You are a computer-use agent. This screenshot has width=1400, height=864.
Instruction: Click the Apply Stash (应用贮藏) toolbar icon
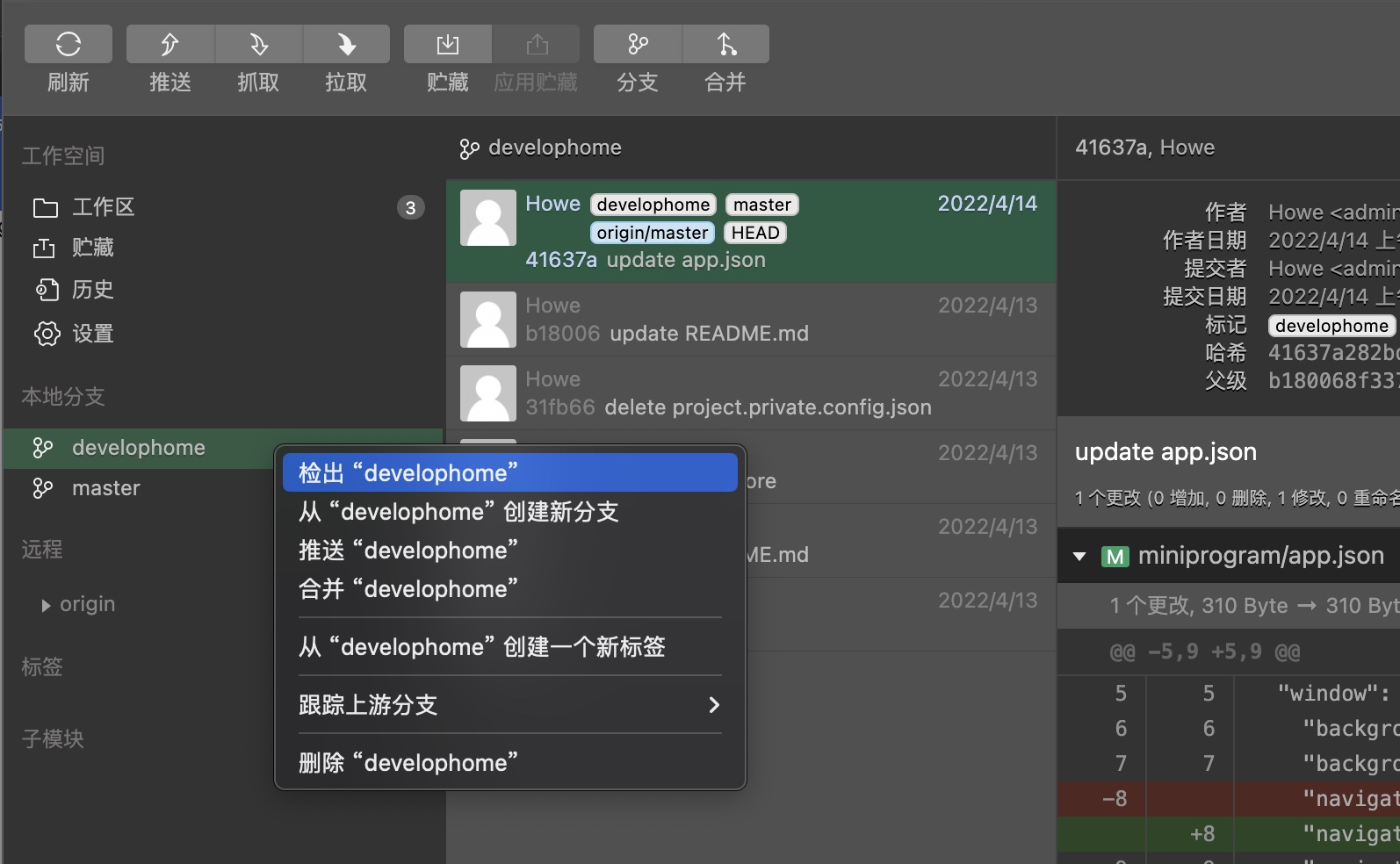tap(536, 44)
